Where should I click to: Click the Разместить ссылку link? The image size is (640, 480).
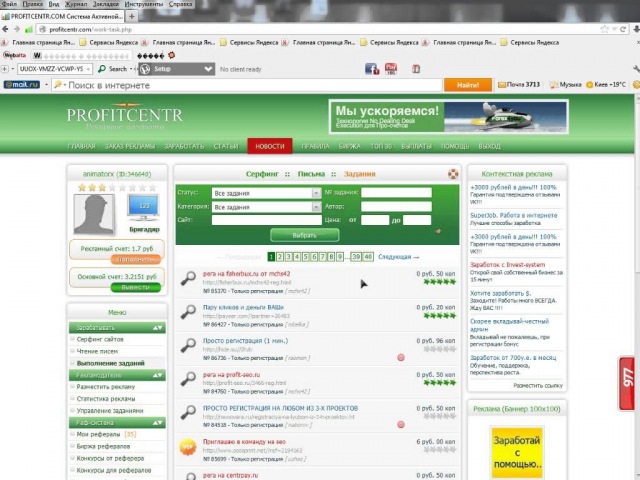point(538,385)
